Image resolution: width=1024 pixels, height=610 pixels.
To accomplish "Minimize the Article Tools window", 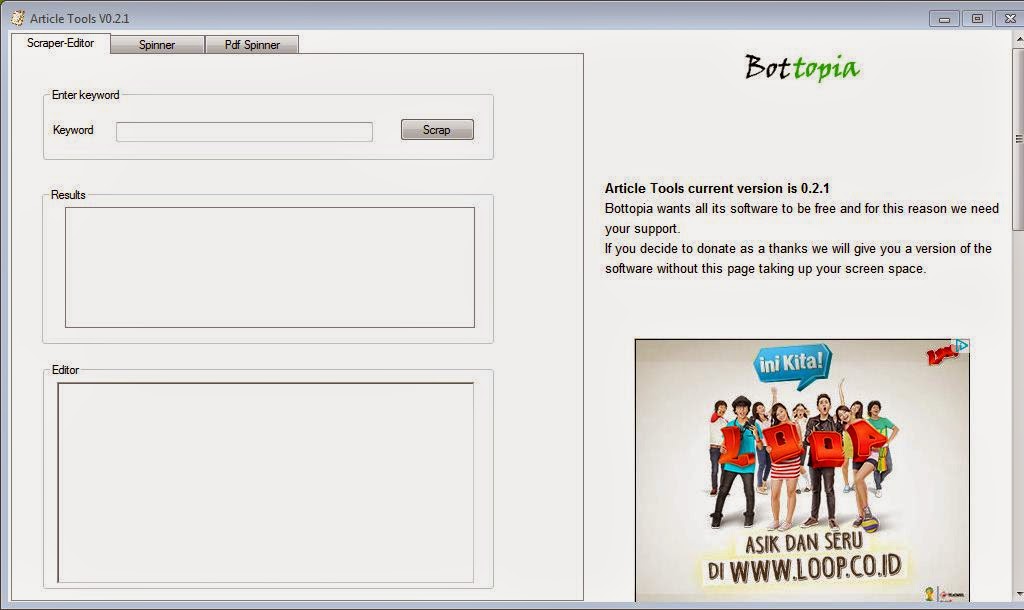I will 944,17.
